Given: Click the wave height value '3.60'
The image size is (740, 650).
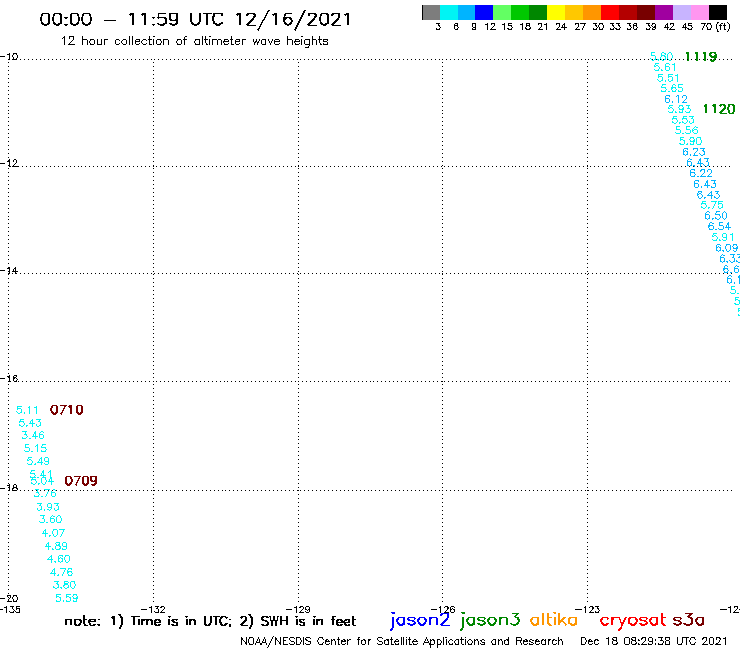Looking at the screenshot, I should [x=50, y=519].
